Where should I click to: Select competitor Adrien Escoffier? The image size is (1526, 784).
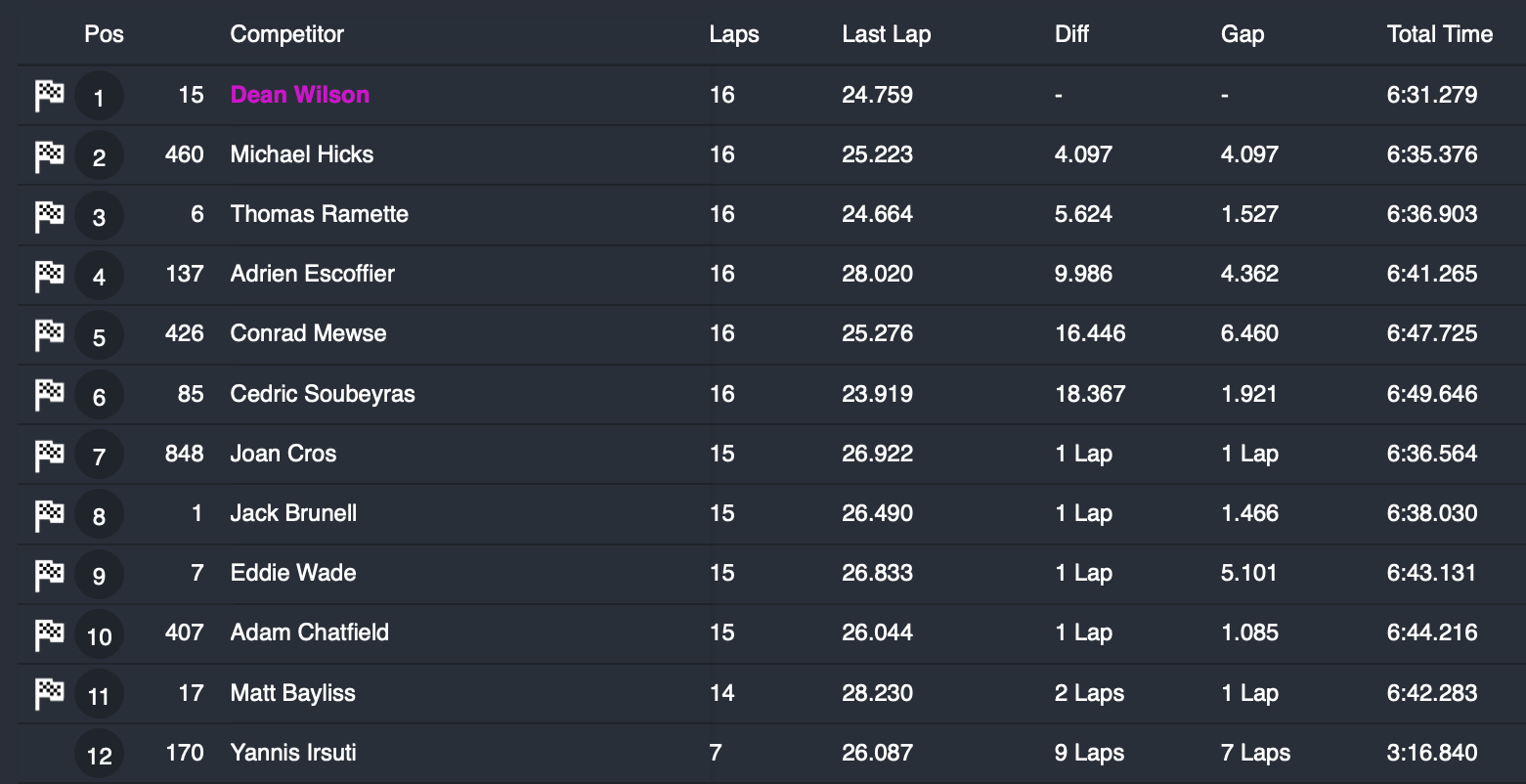(312, 274)
